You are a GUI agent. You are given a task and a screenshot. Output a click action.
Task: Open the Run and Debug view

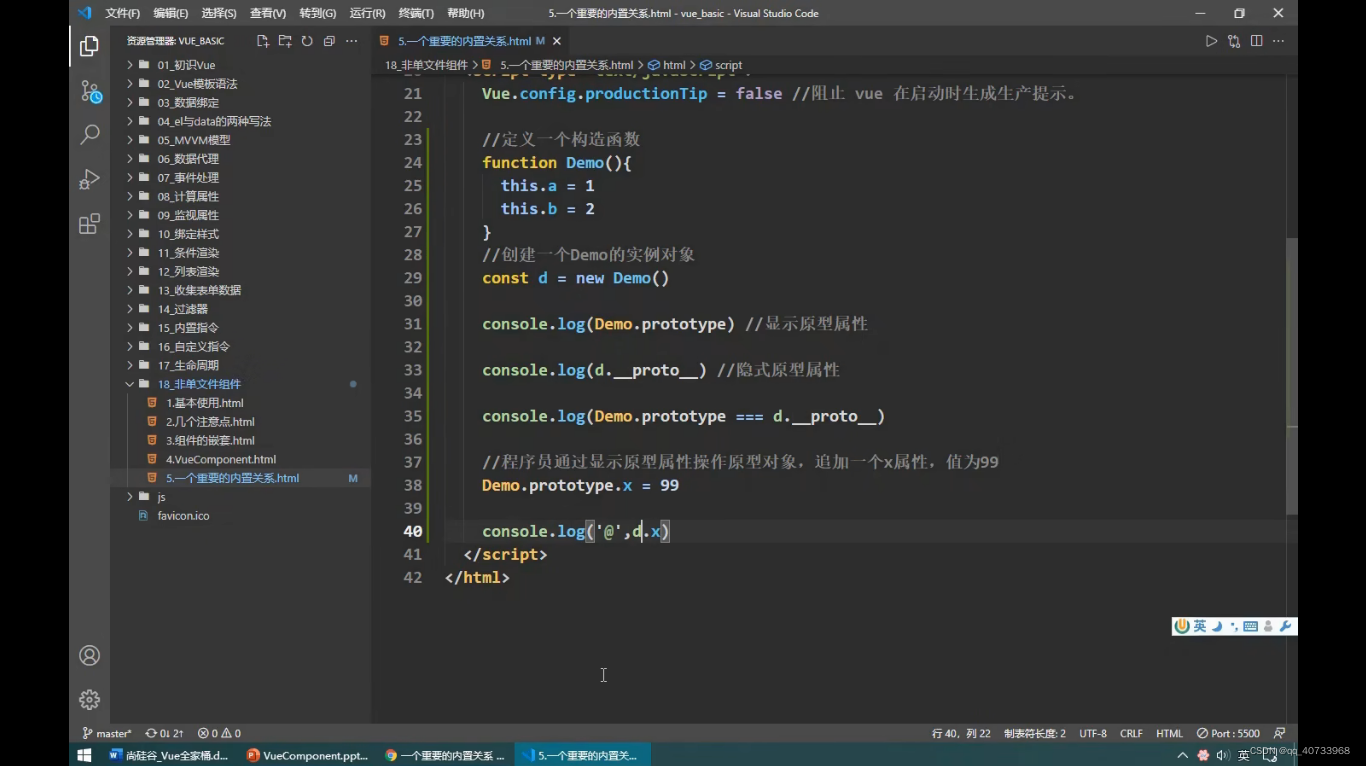(89, 179)
